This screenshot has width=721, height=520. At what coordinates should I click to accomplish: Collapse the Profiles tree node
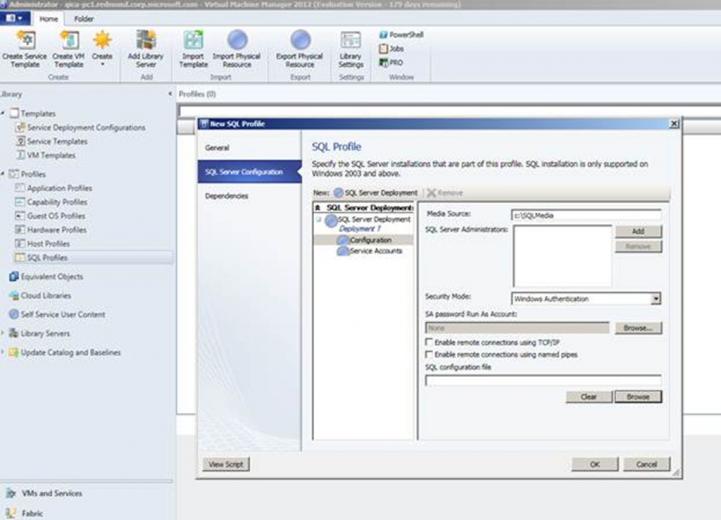point(3,173)
